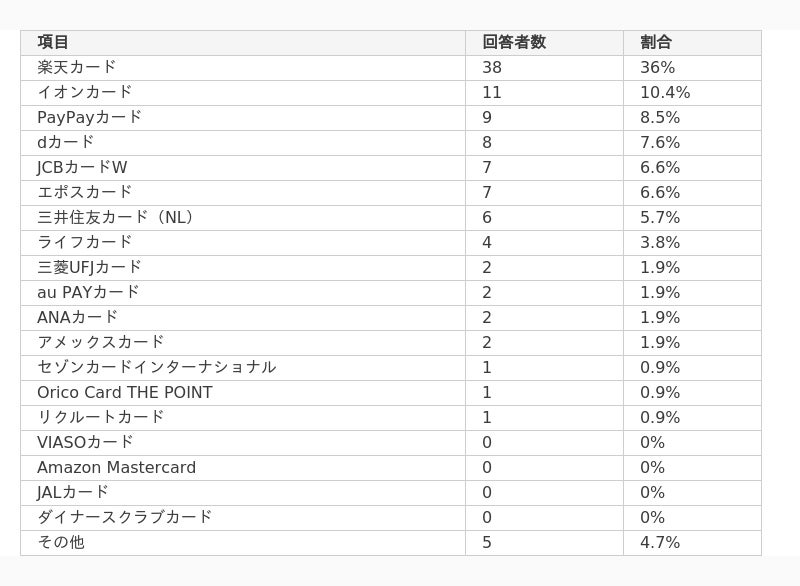Select the ダイナースクラブカード cell
The image size is (800, 586).
tap(243, 518)
